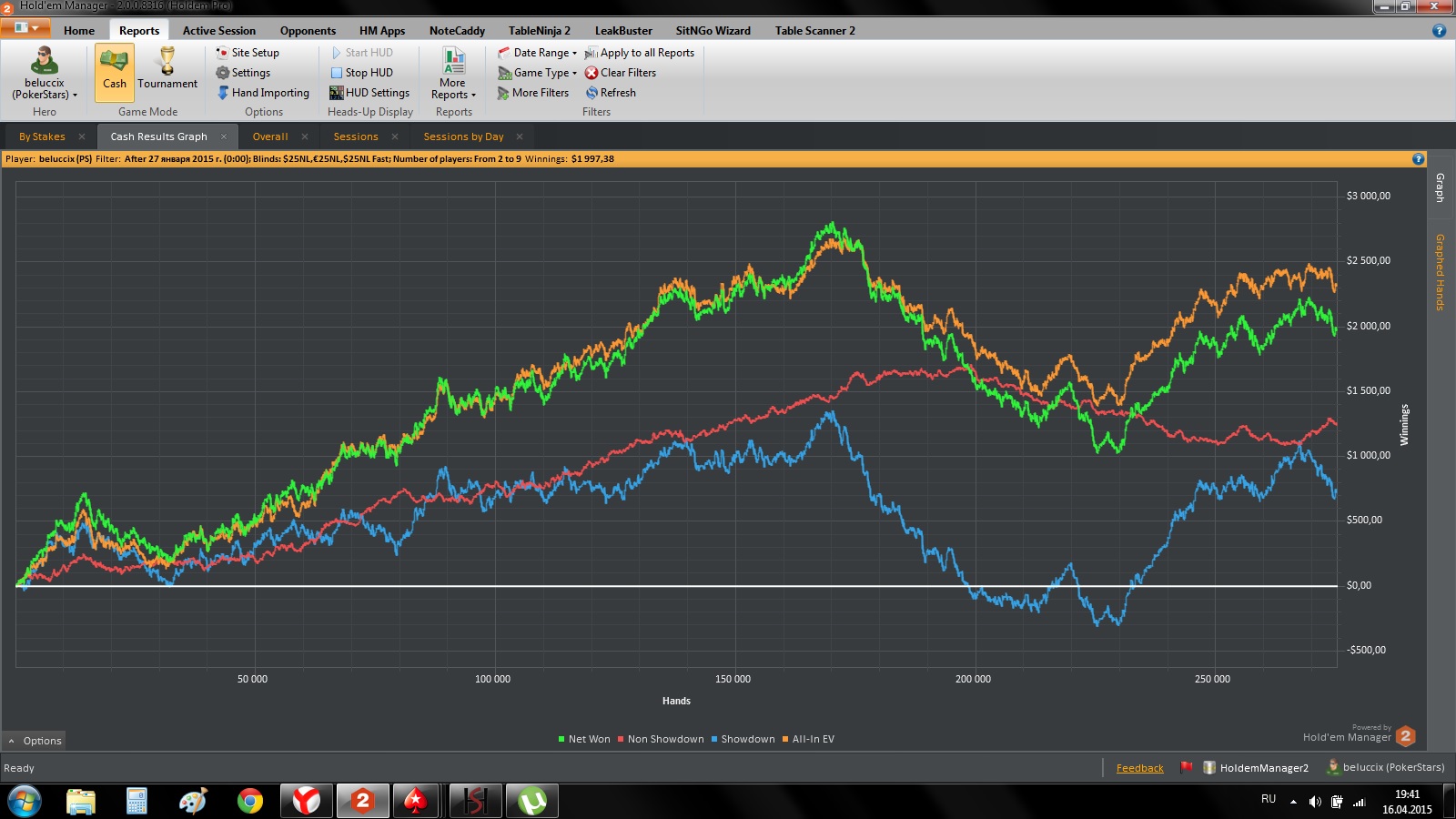Toggle Net Won line in legend
The height and width of the screenshot is (819, 1456).
tap(583, 739)
